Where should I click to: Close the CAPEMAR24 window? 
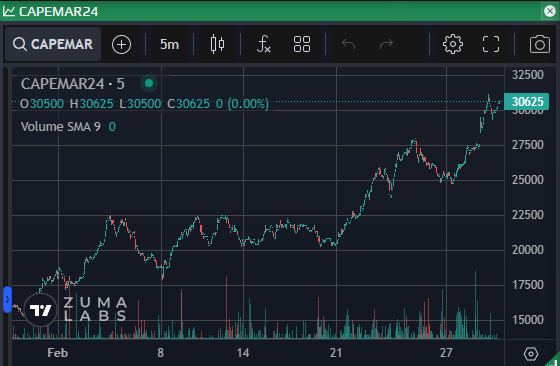tap(550, 11)
